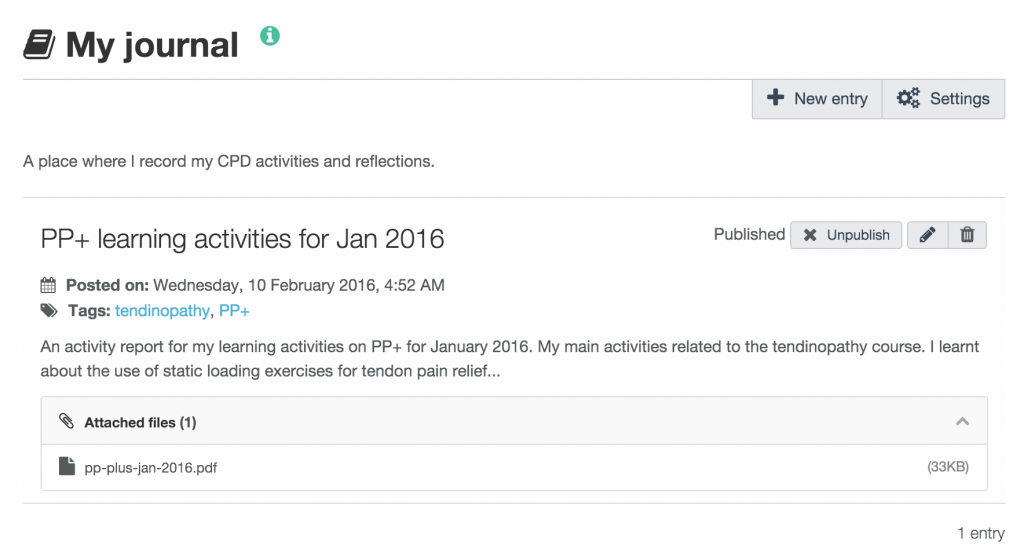The width and height of the screenshot is (1024, 556).
Task: Click the tags icon beside Tags
Action: pos(50,310)
